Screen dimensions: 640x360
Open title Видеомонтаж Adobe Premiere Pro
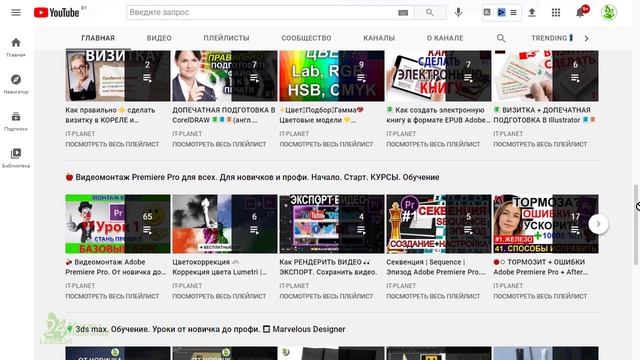coord(116,267)
